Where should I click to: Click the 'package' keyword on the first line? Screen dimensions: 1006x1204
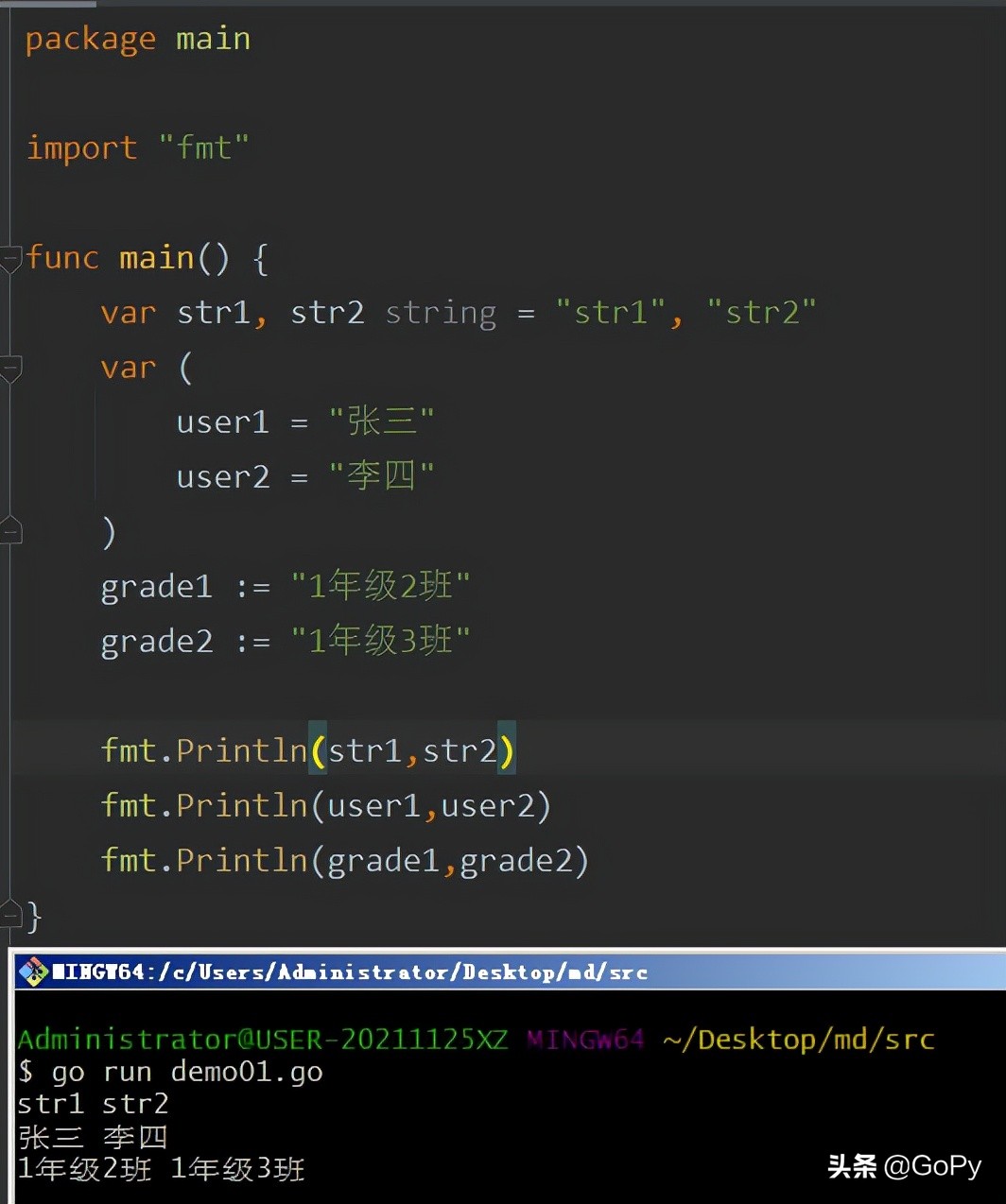pos(90,40)
